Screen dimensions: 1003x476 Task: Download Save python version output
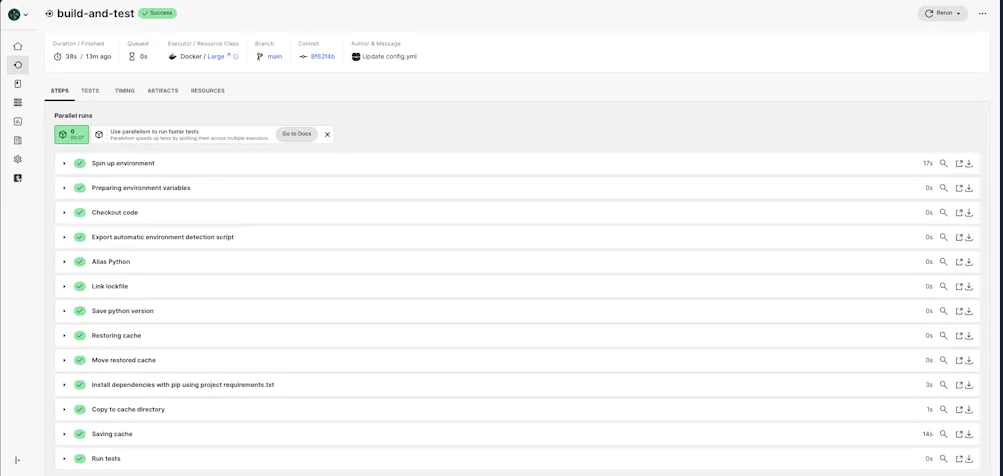pyautogui.click(x=968, y=311)
